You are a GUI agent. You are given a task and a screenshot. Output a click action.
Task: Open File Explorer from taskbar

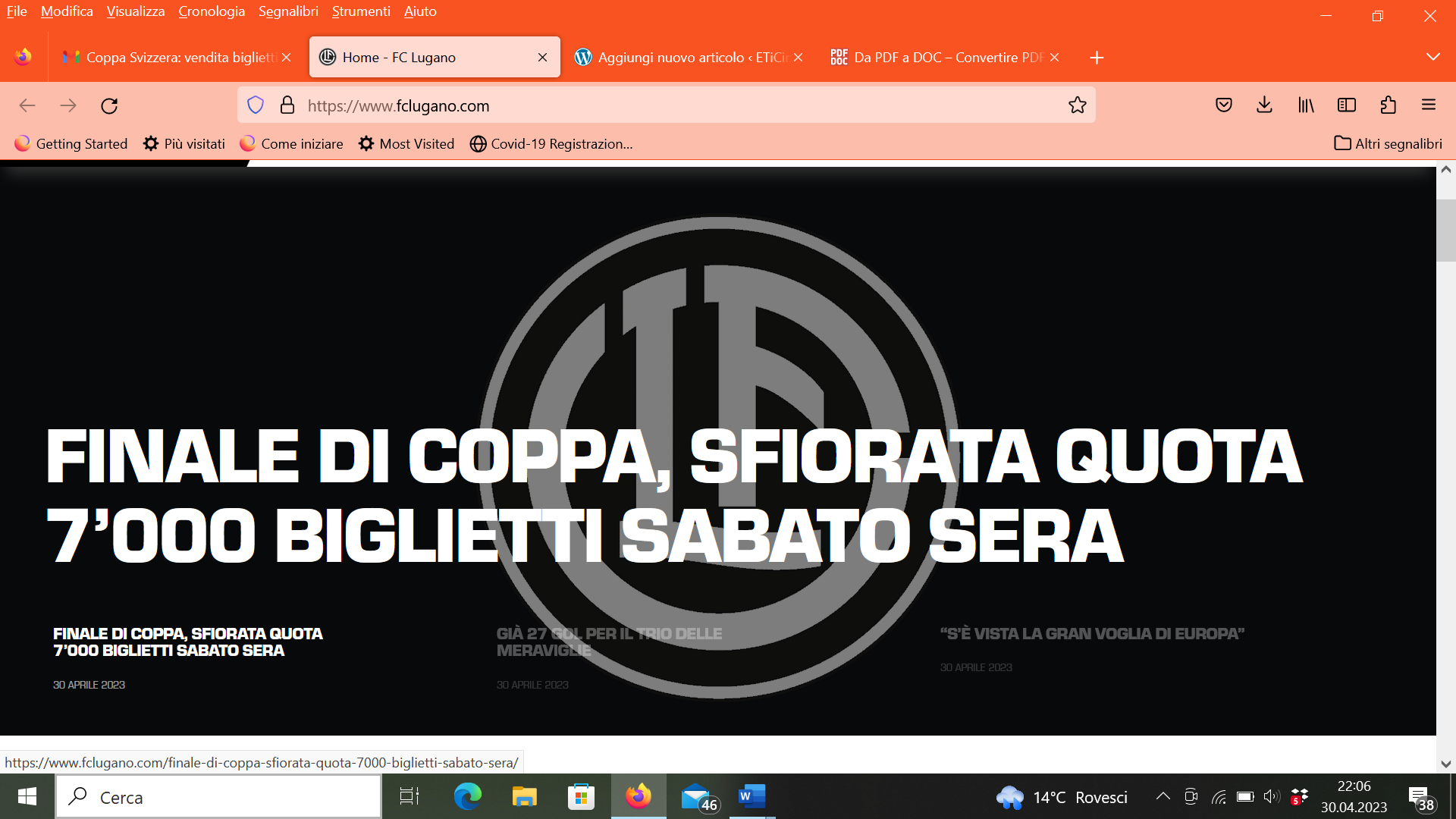(x=524, y=796)
